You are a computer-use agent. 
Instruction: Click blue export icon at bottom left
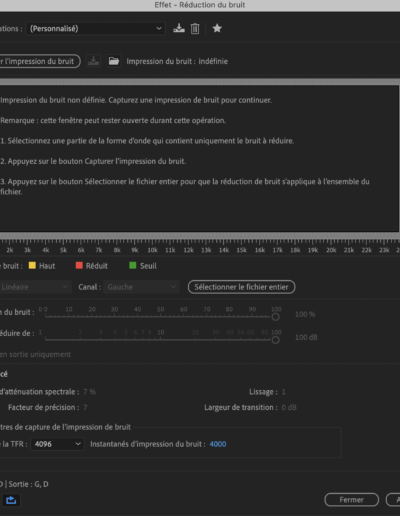(x=11, y=500)
